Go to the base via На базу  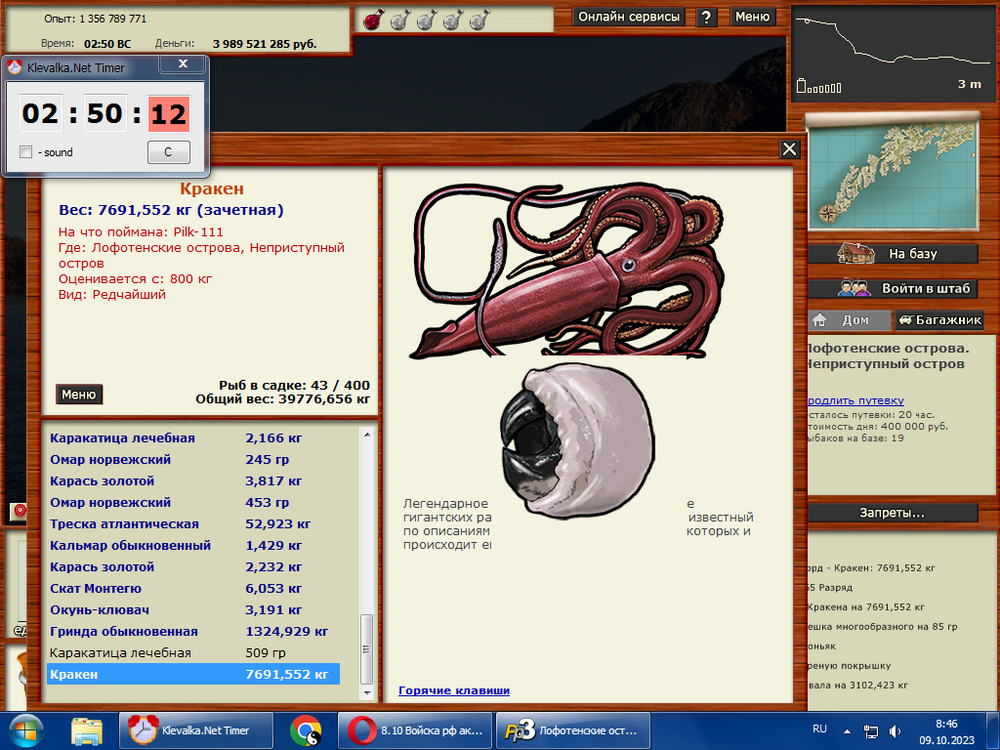tap(892, 254)
